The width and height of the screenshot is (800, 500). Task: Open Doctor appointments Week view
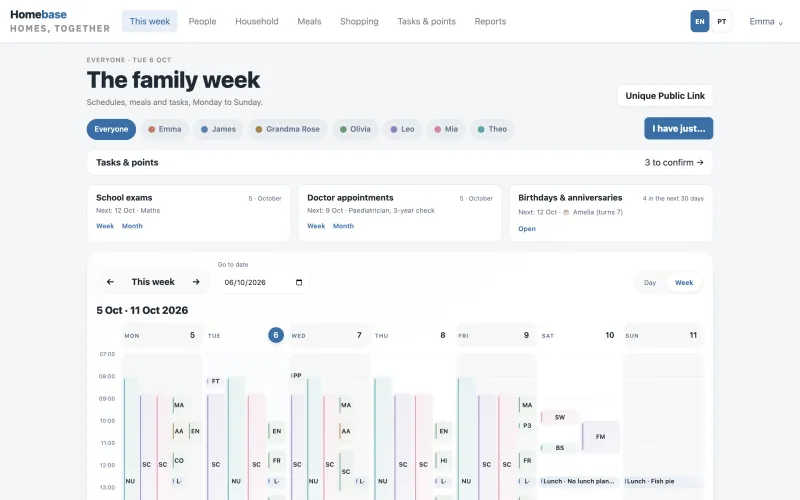click(x=316, y=226)
